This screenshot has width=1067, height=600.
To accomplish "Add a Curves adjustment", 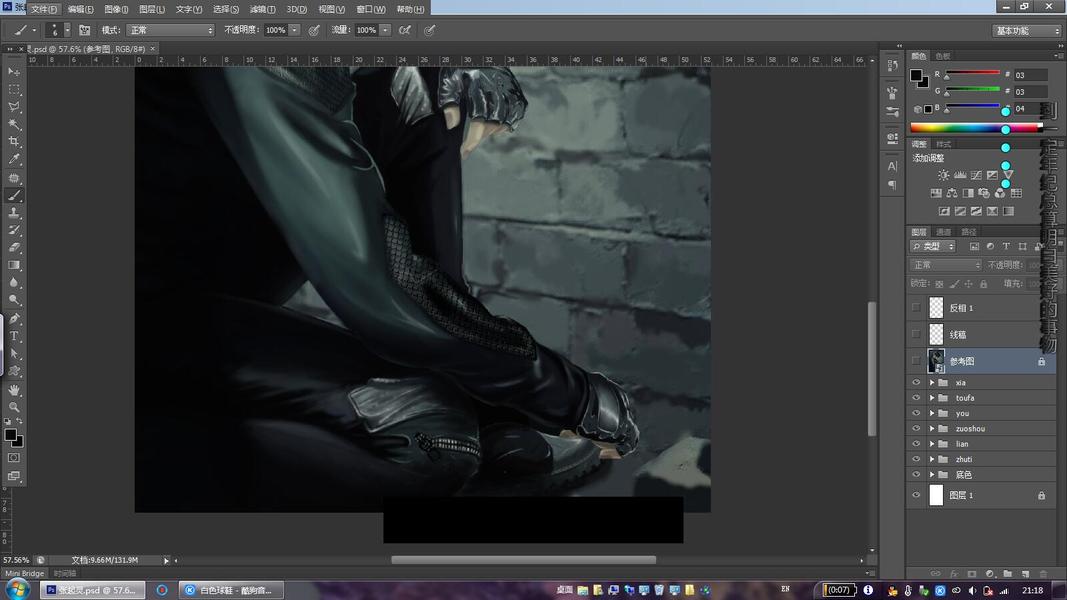I will [976, 176].
